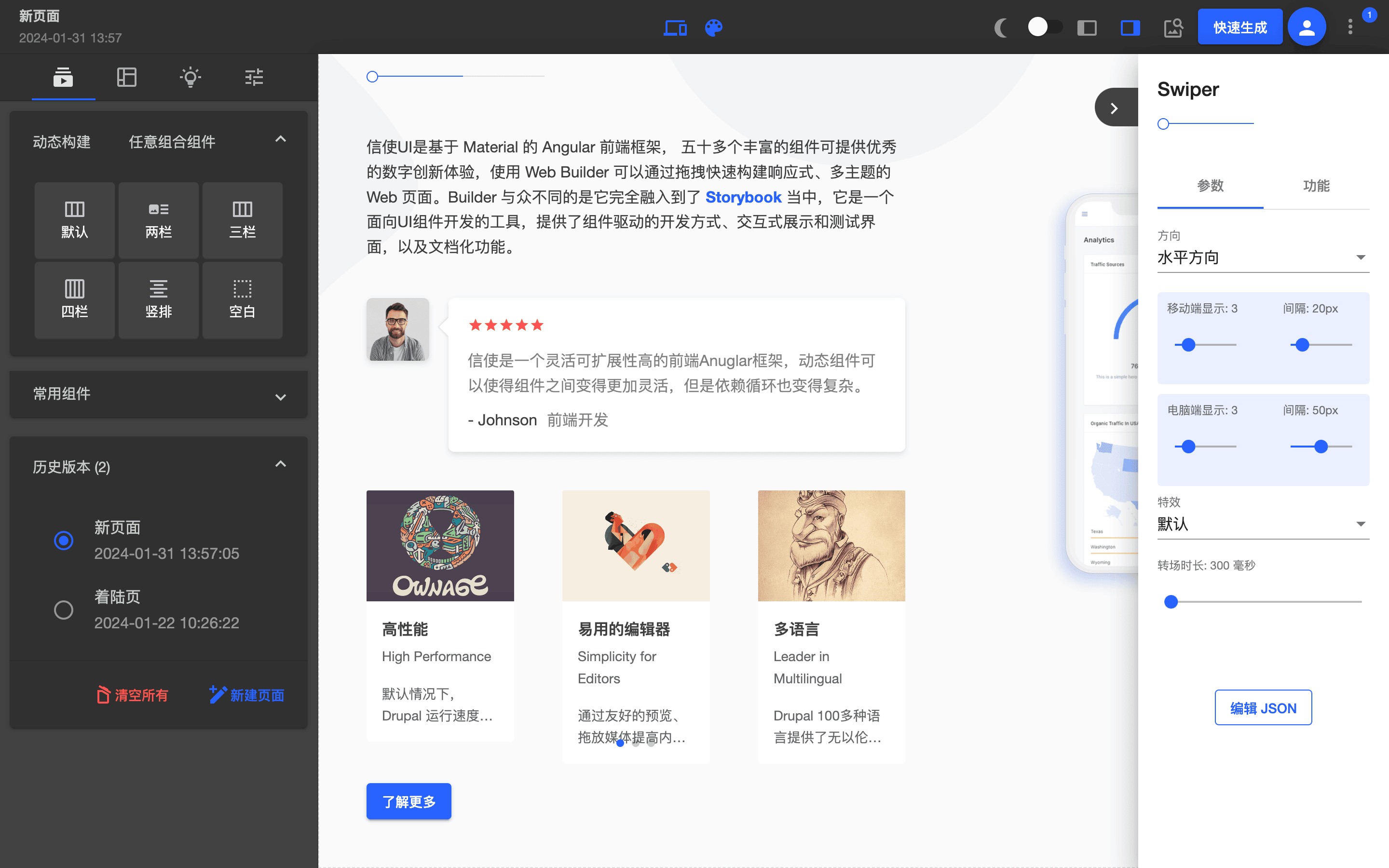Select the 着陆页 history version radio button

64,610
